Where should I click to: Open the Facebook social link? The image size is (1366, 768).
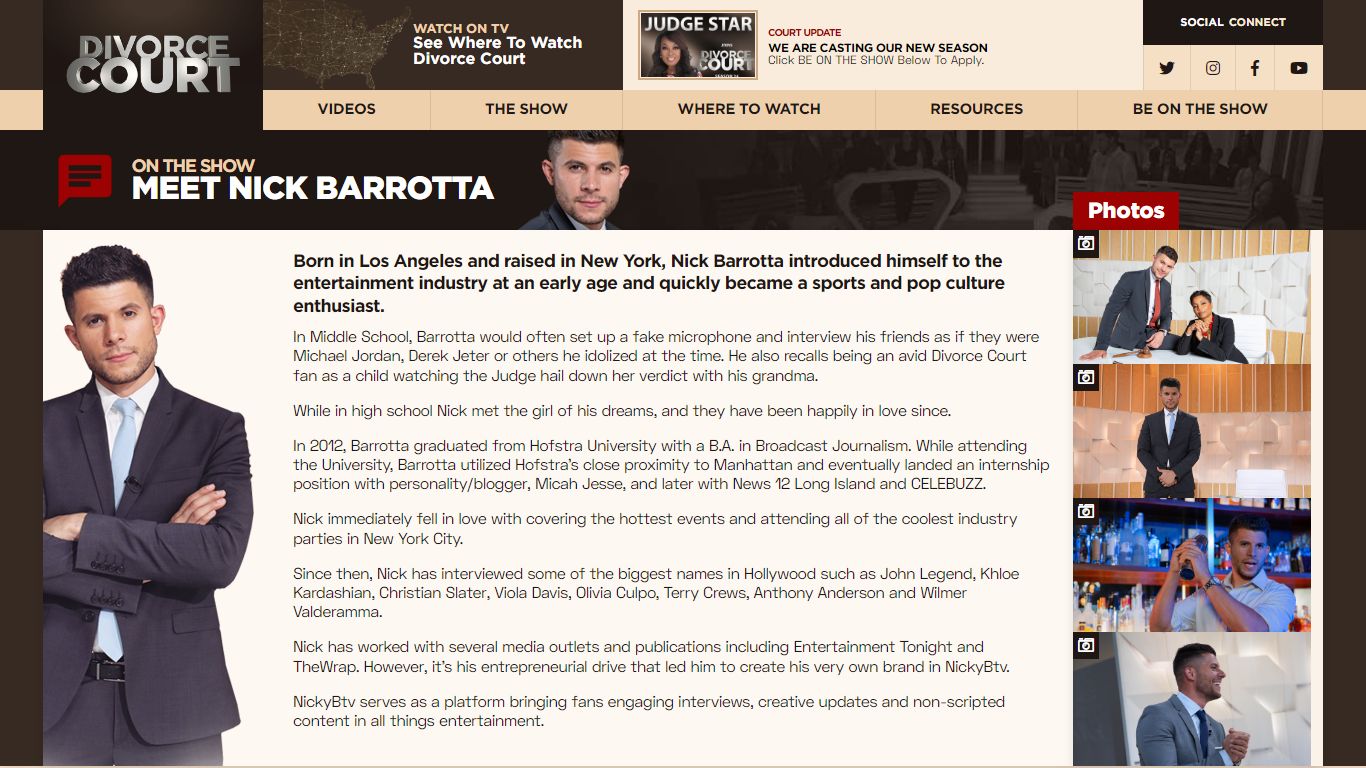point(1255,68)
